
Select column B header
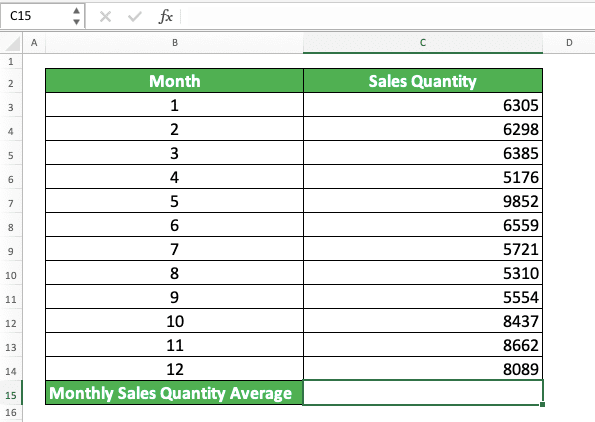[x=175, y=43]
